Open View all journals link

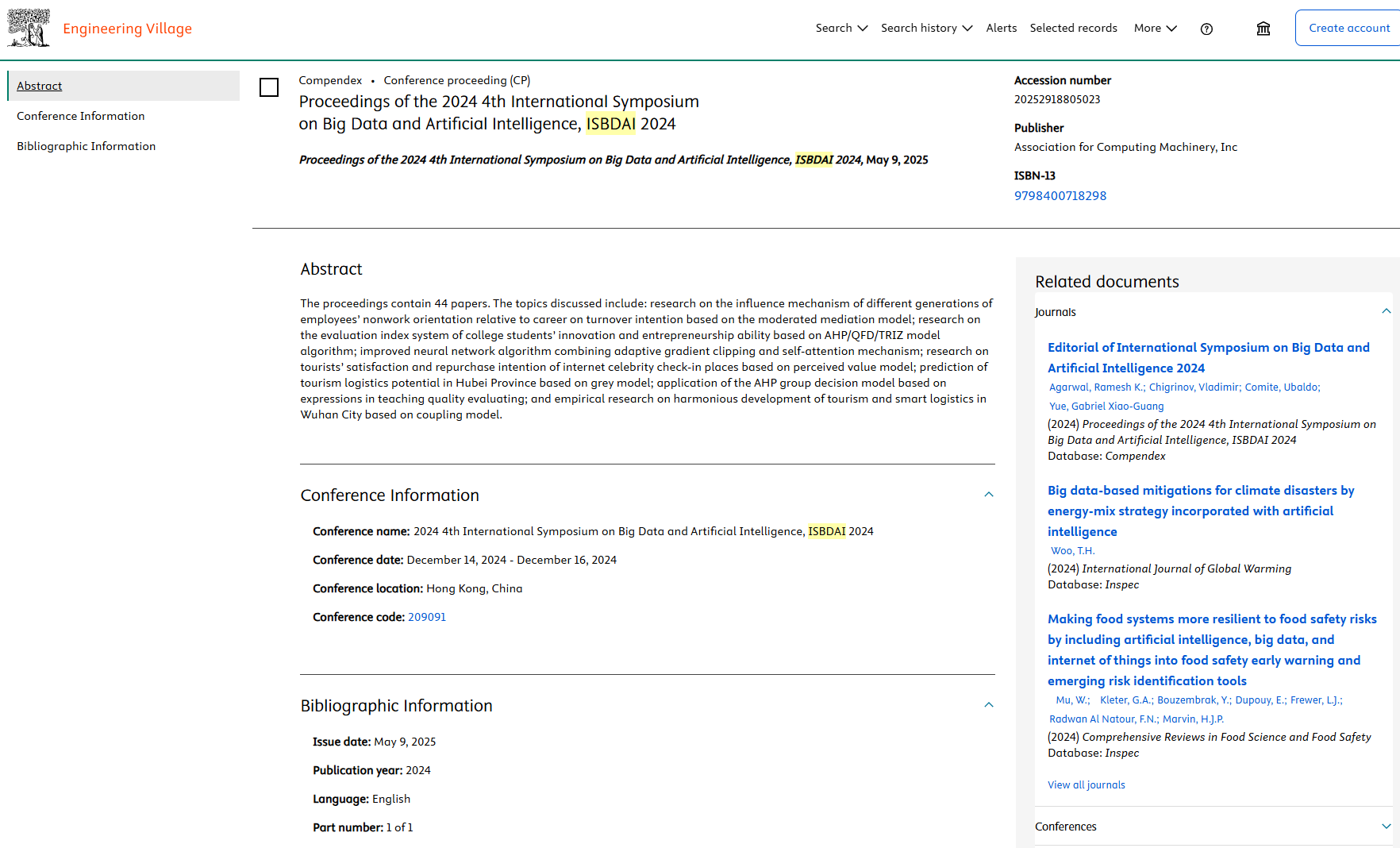coord(1086,784)
